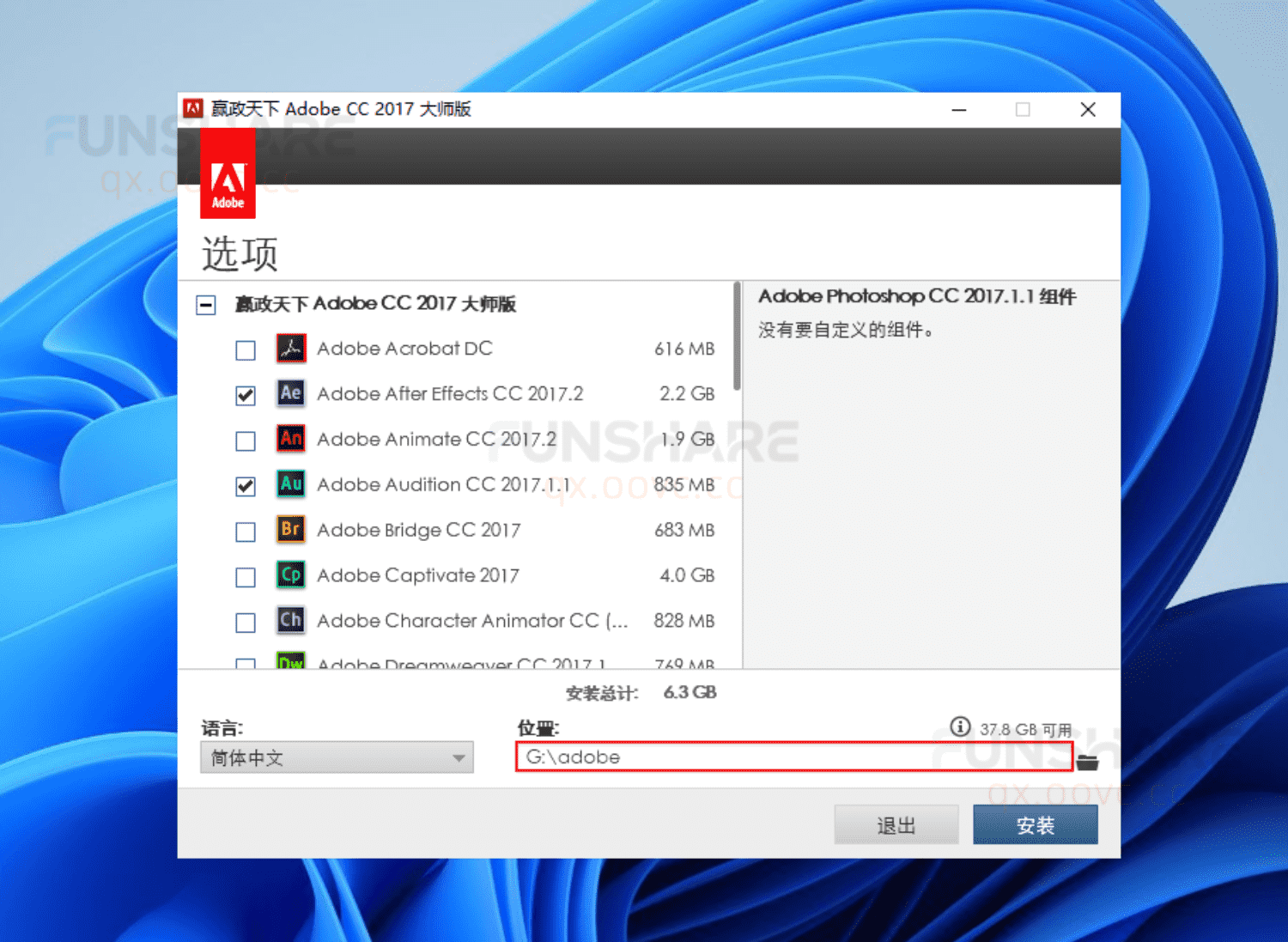This screenshot has width=1288, height=942.
Task: Check the Adobe Animate CC 2017.2 checkbox
Action: [246, 441]
